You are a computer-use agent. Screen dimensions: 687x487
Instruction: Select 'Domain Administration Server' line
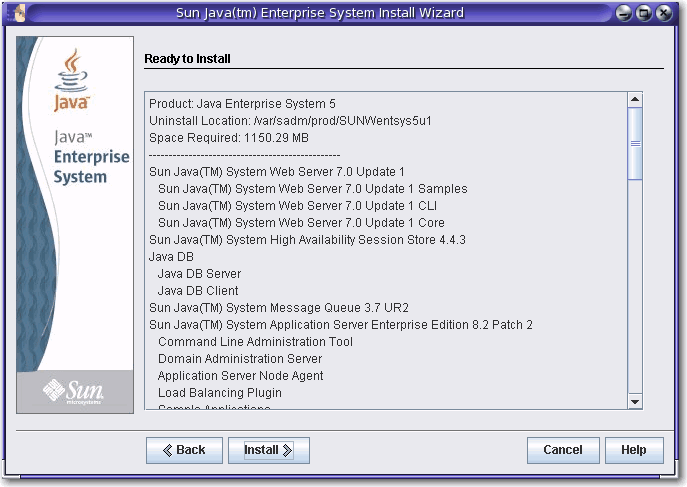240,359
